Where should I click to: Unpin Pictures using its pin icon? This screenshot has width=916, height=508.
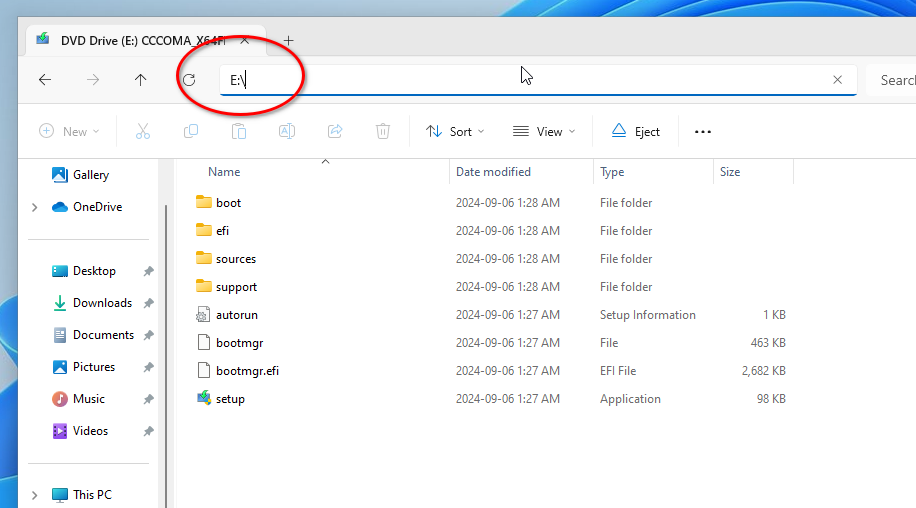[148, 367]
